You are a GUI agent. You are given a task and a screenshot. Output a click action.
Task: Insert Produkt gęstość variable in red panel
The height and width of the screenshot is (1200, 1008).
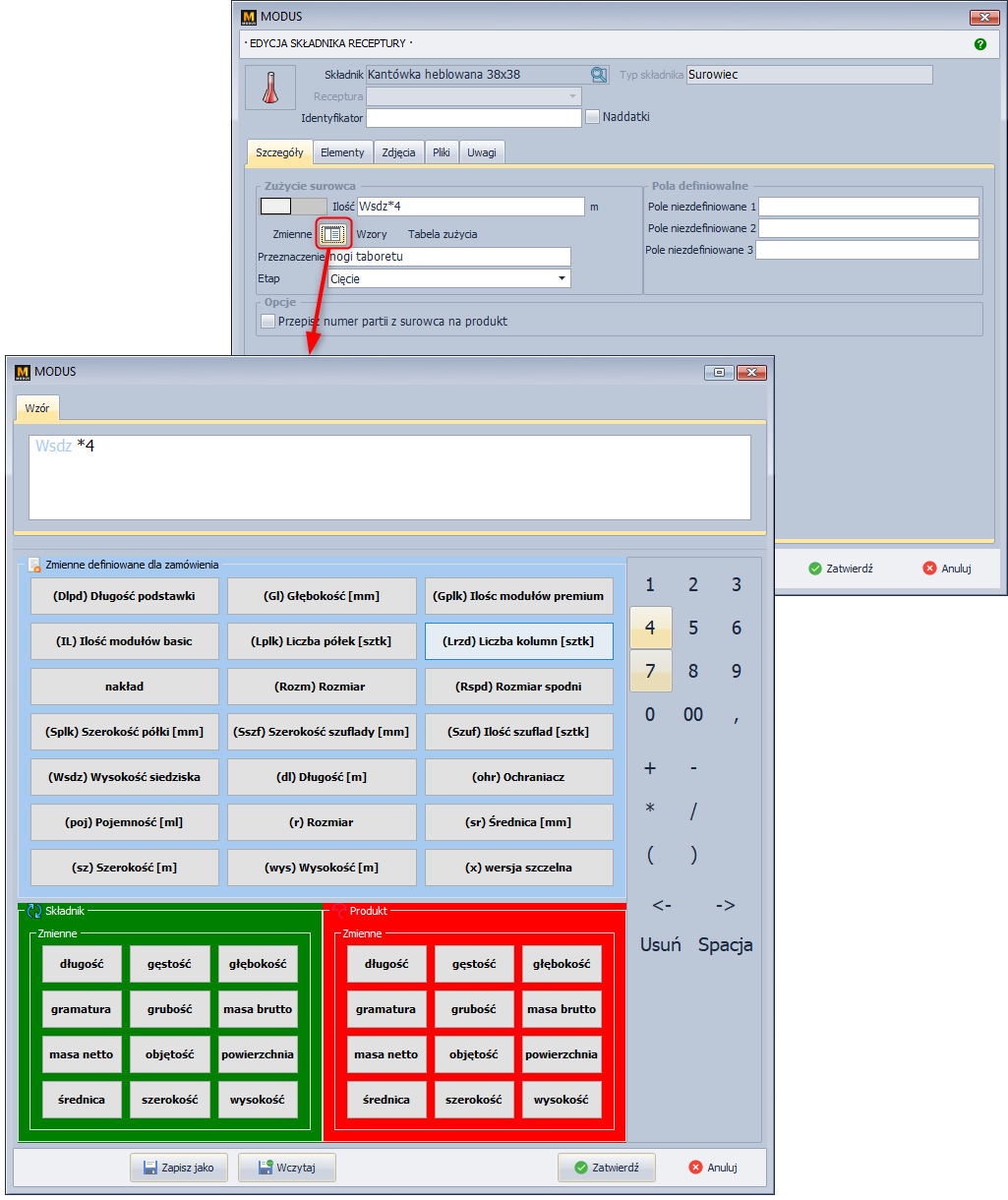[x=474, y=964]
